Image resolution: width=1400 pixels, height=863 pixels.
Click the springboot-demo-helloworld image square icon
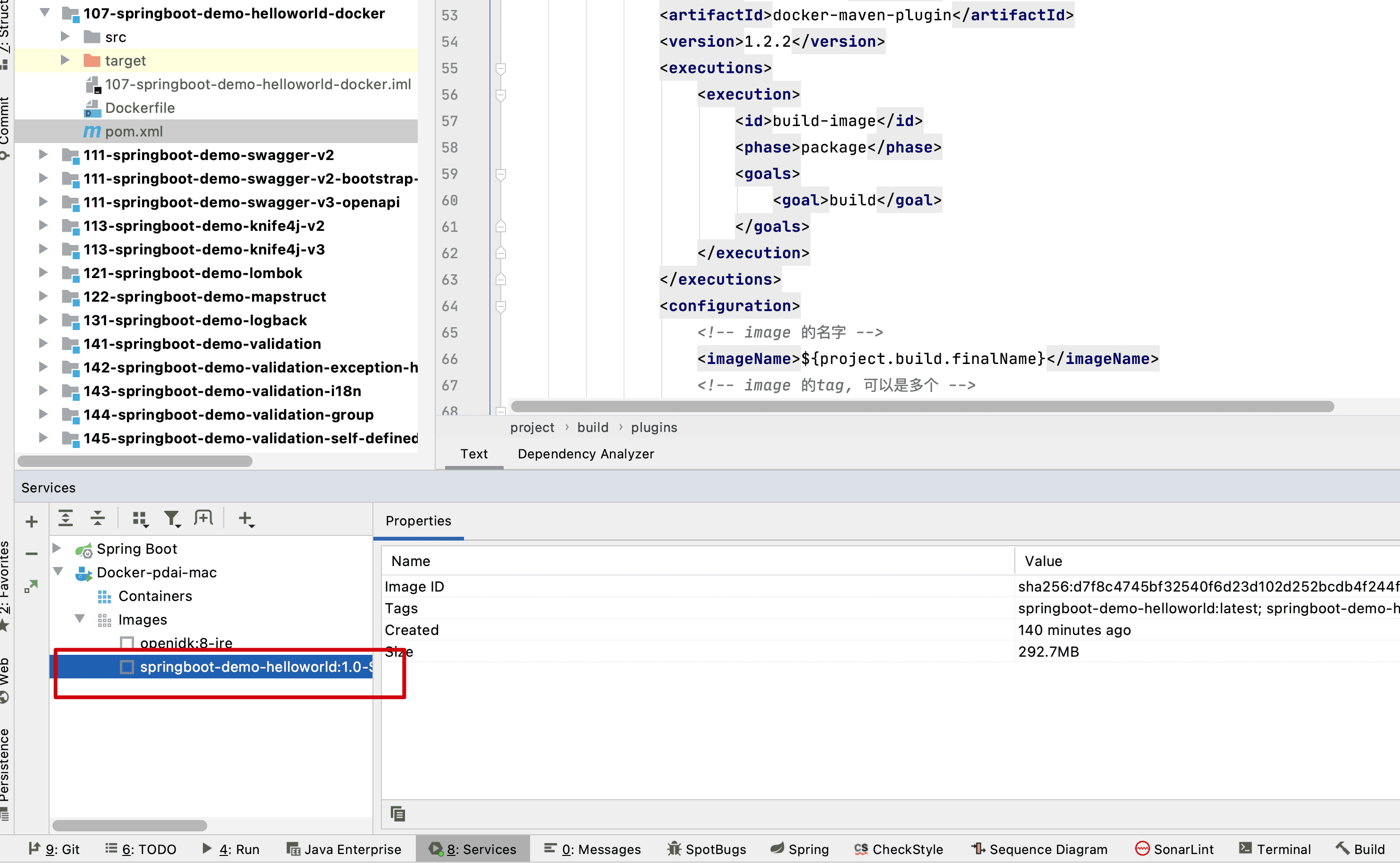[127, 667]
